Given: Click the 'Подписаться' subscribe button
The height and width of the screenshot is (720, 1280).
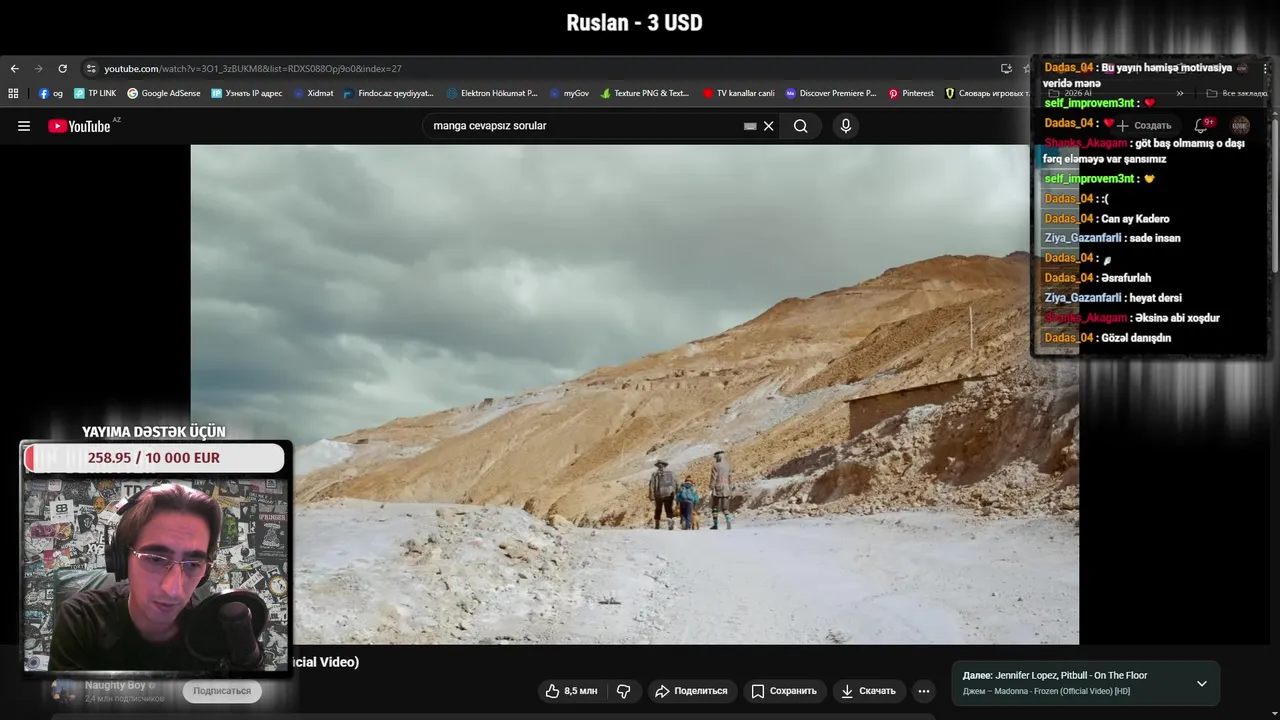Looking at the screenshot, I should 222,691.
